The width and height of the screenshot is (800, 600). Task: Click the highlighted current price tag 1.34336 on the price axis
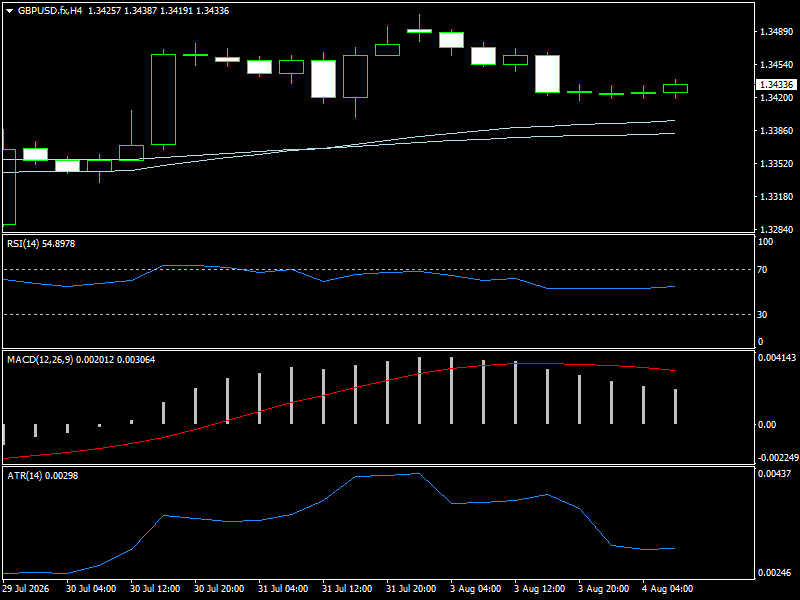[776, 85]
